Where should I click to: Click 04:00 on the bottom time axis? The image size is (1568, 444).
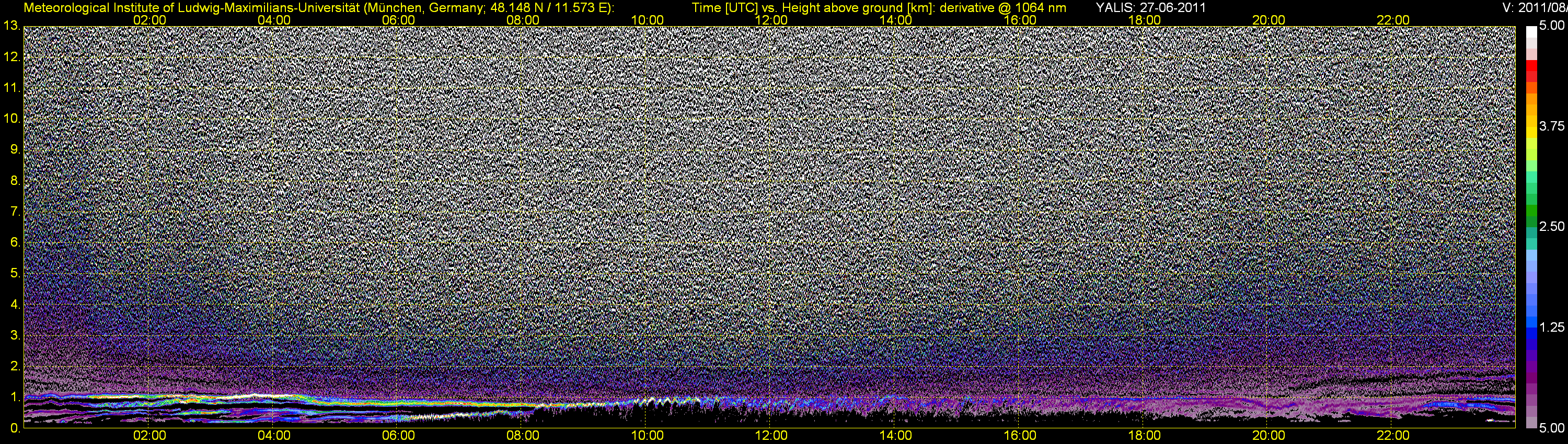274,436
